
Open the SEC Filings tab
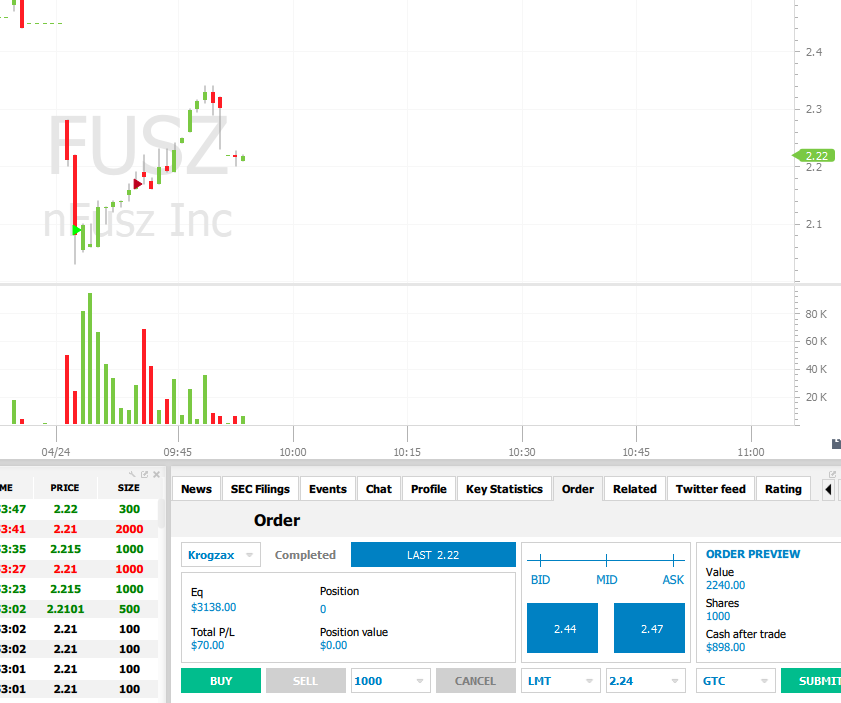(260, 489)
